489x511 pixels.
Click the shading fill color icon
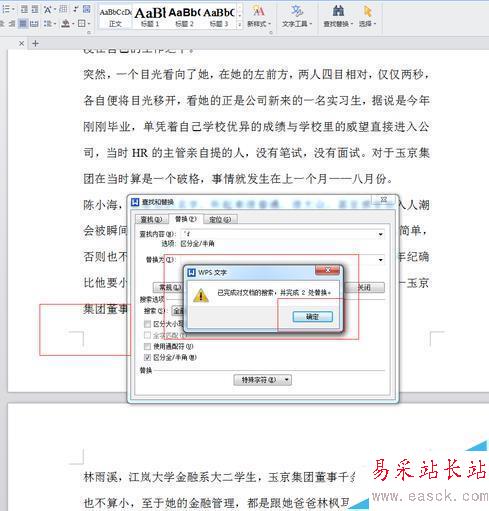[x=65, y=24]
